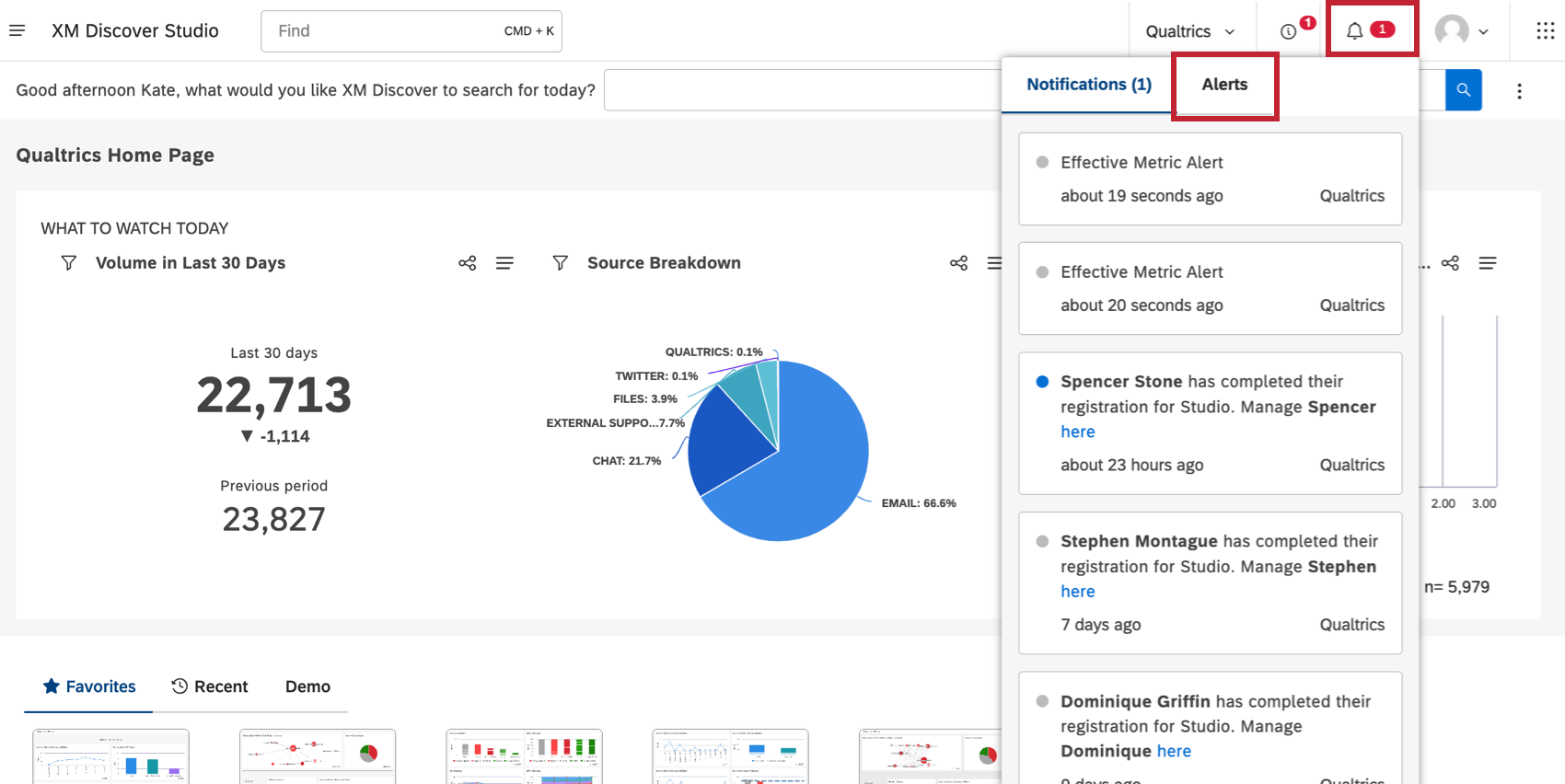Open the apps grid launcher

[1545, 31]
